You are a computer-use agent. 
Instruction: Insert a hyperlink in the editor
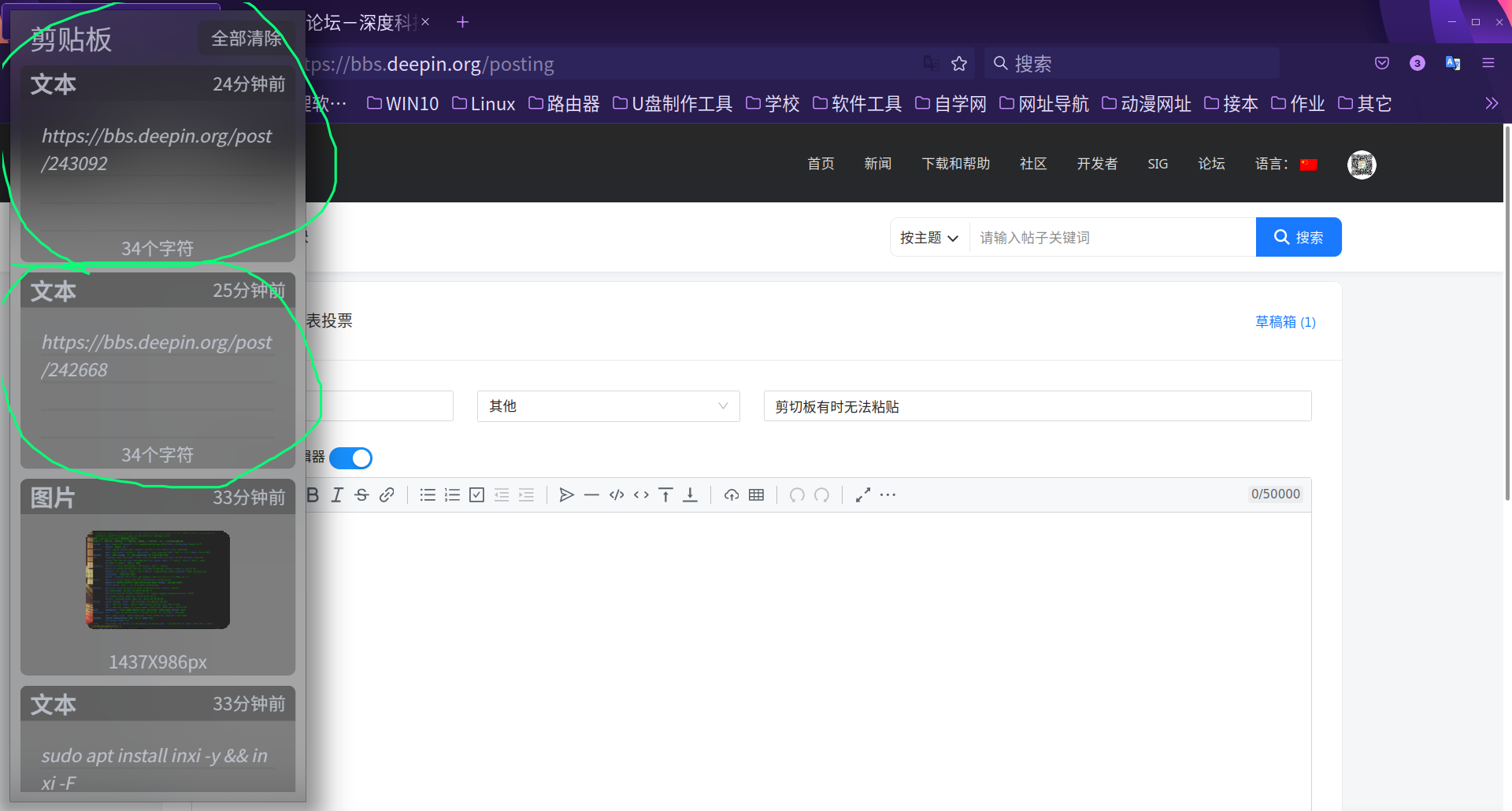(387, 494)
